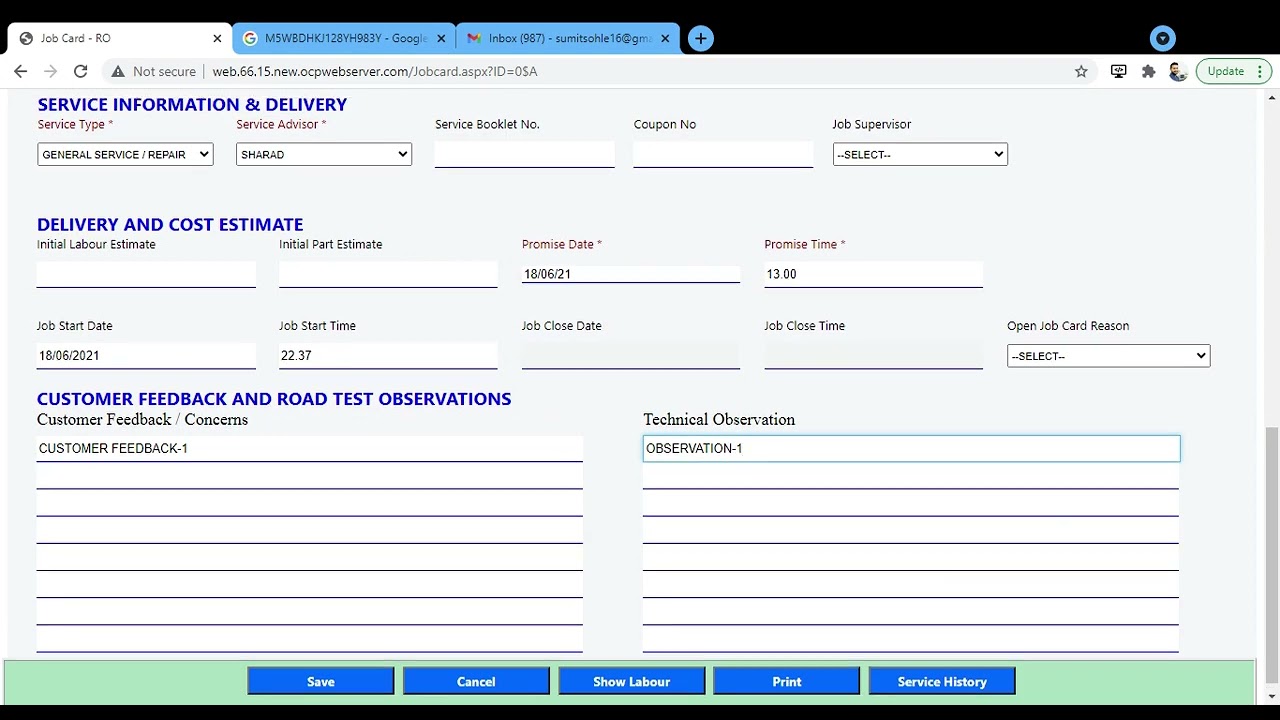Click second Technical Observation line

click(911, 476)
